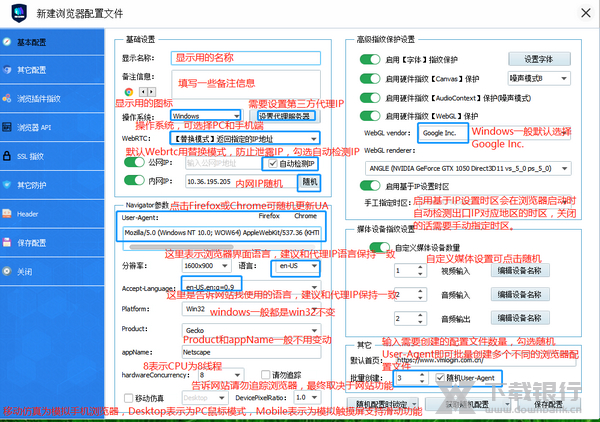The height and width of the screenshot is (422, 600).
Task: Open 浏览插件指纹 sidebar item
Action: tap(52, 99)
